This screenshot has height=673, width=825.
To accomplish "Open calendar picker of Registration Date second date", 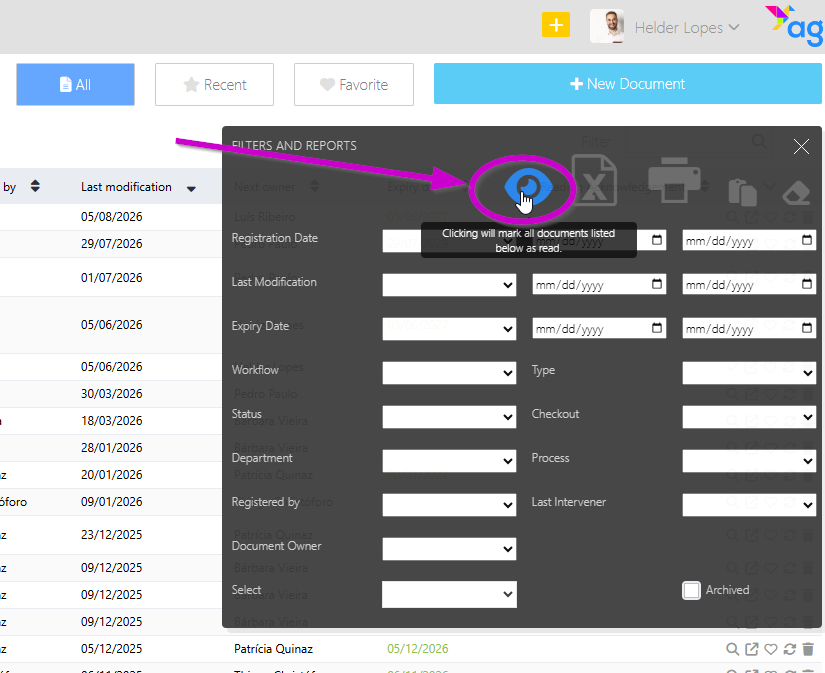I will [807, 240].
